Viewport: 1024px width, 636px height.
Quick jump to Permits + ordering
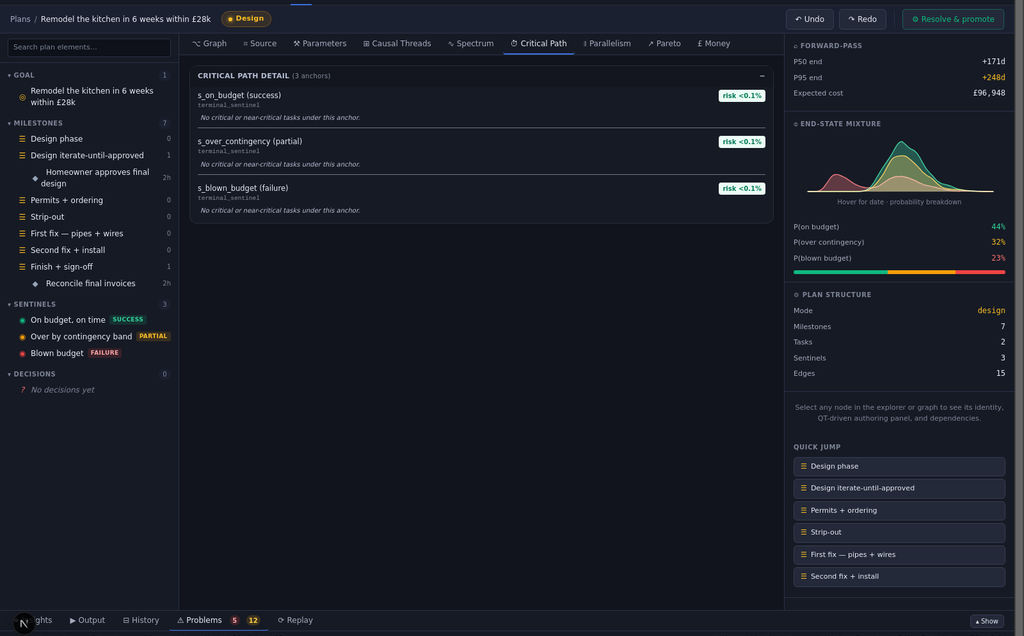point(899,511)
